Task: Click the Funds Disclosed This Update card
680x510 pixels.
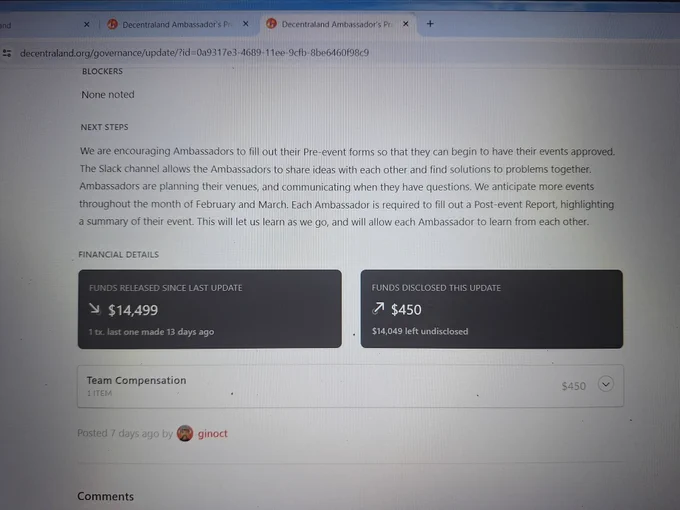Action: (492, 309)
